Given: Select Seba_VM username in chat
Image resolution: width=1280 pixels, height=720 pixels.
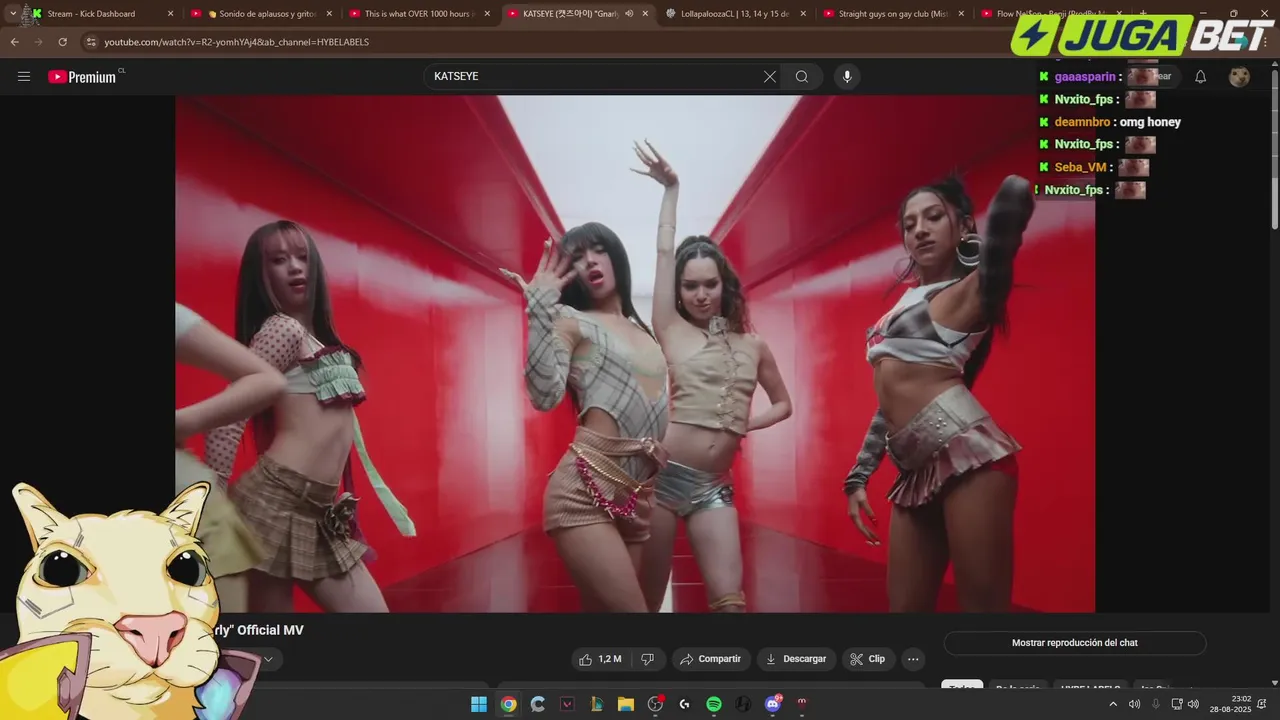Looking at the screenshot, I should pyautogui.click(x=1080, y=167).
